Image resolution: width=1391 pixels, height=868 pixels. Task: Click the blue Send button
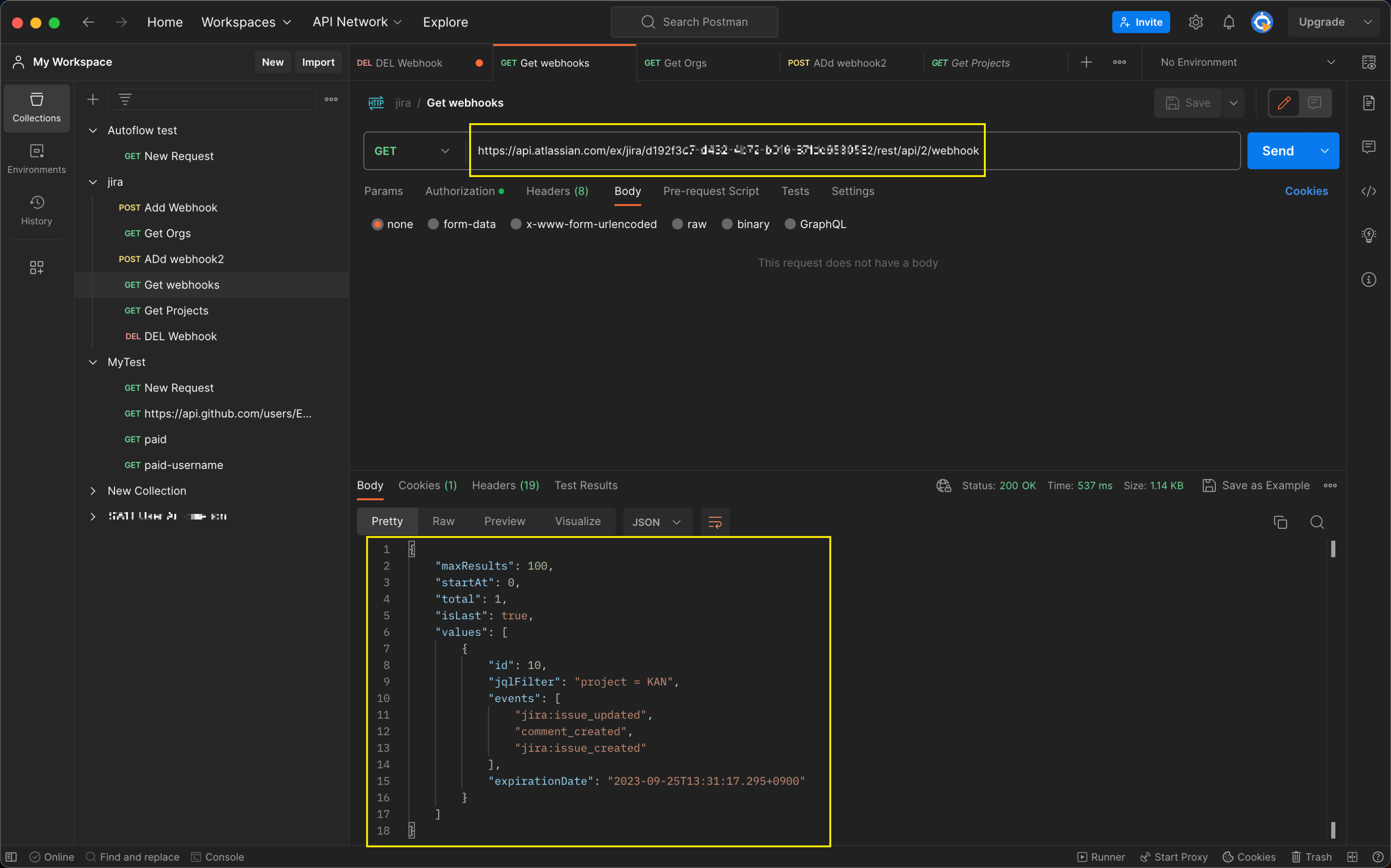pyautogui.click(x=1277, y=151)
